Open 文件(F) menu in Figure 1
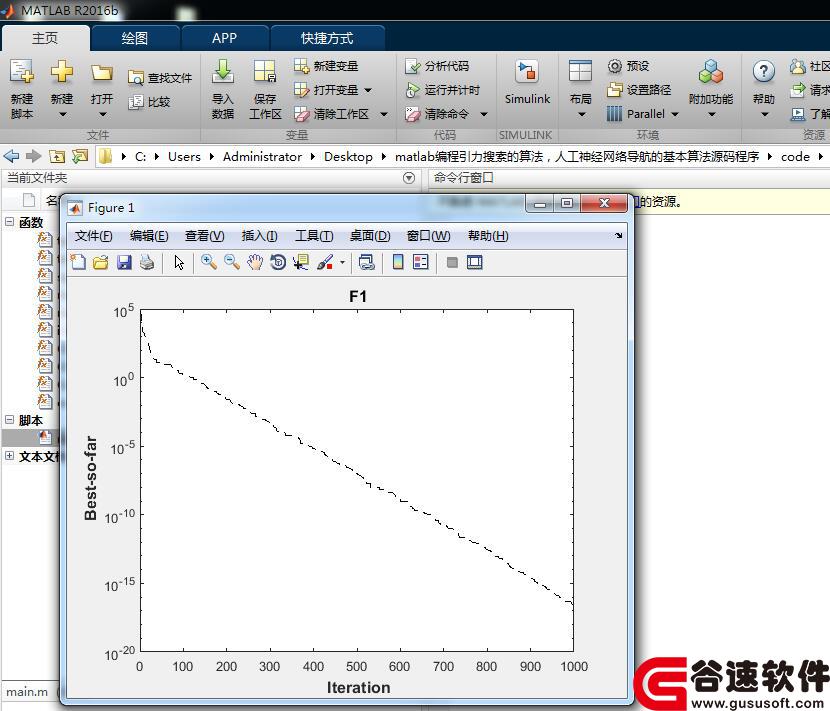 [94, 236]
